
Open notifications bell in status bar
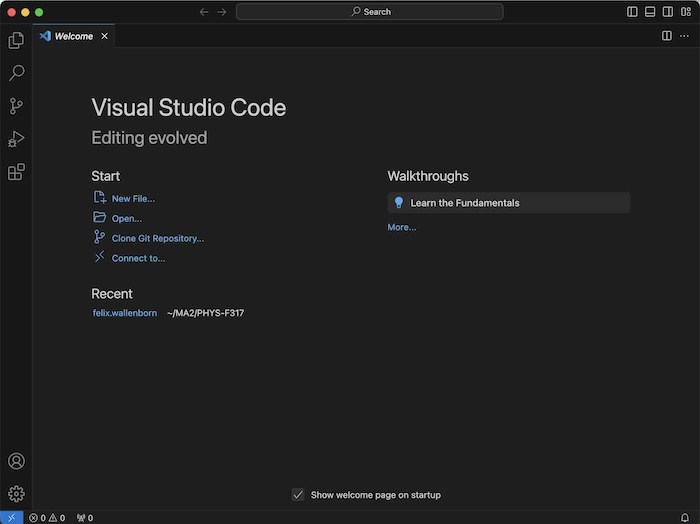click(x=684, y=518)
